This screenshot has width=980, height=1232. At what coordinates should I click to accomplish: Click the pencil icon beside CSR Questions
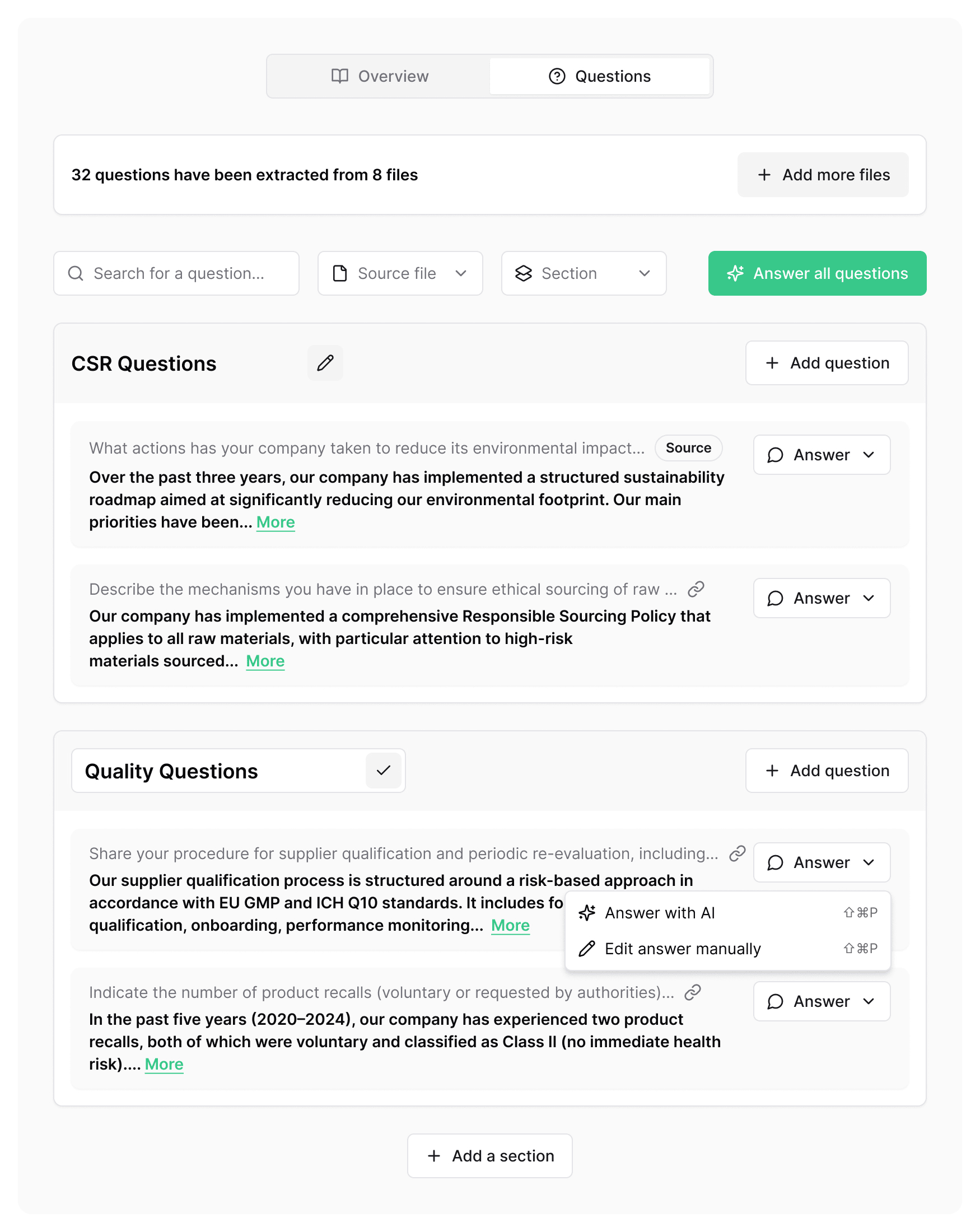325,363
